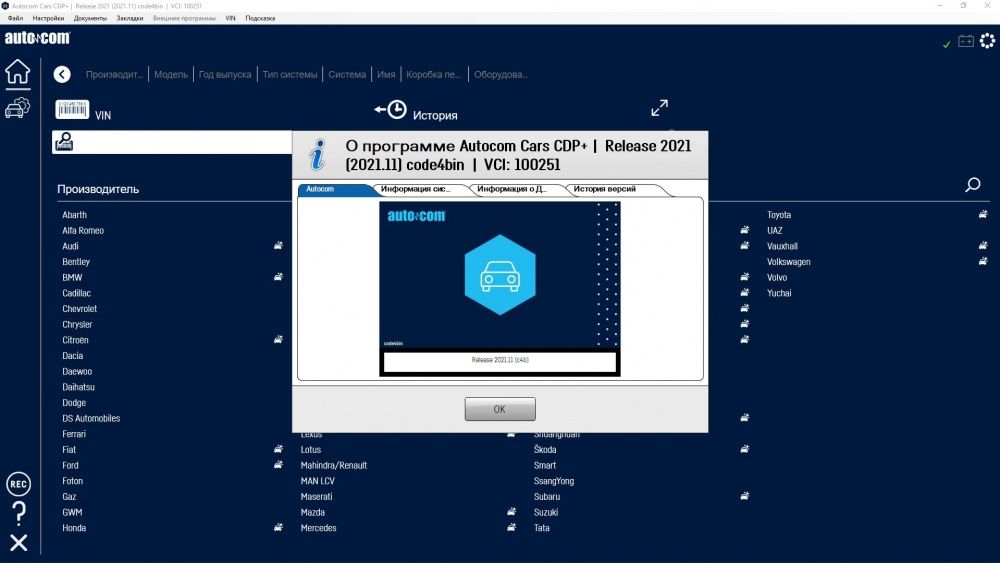Switch to История версий tab

605,189
